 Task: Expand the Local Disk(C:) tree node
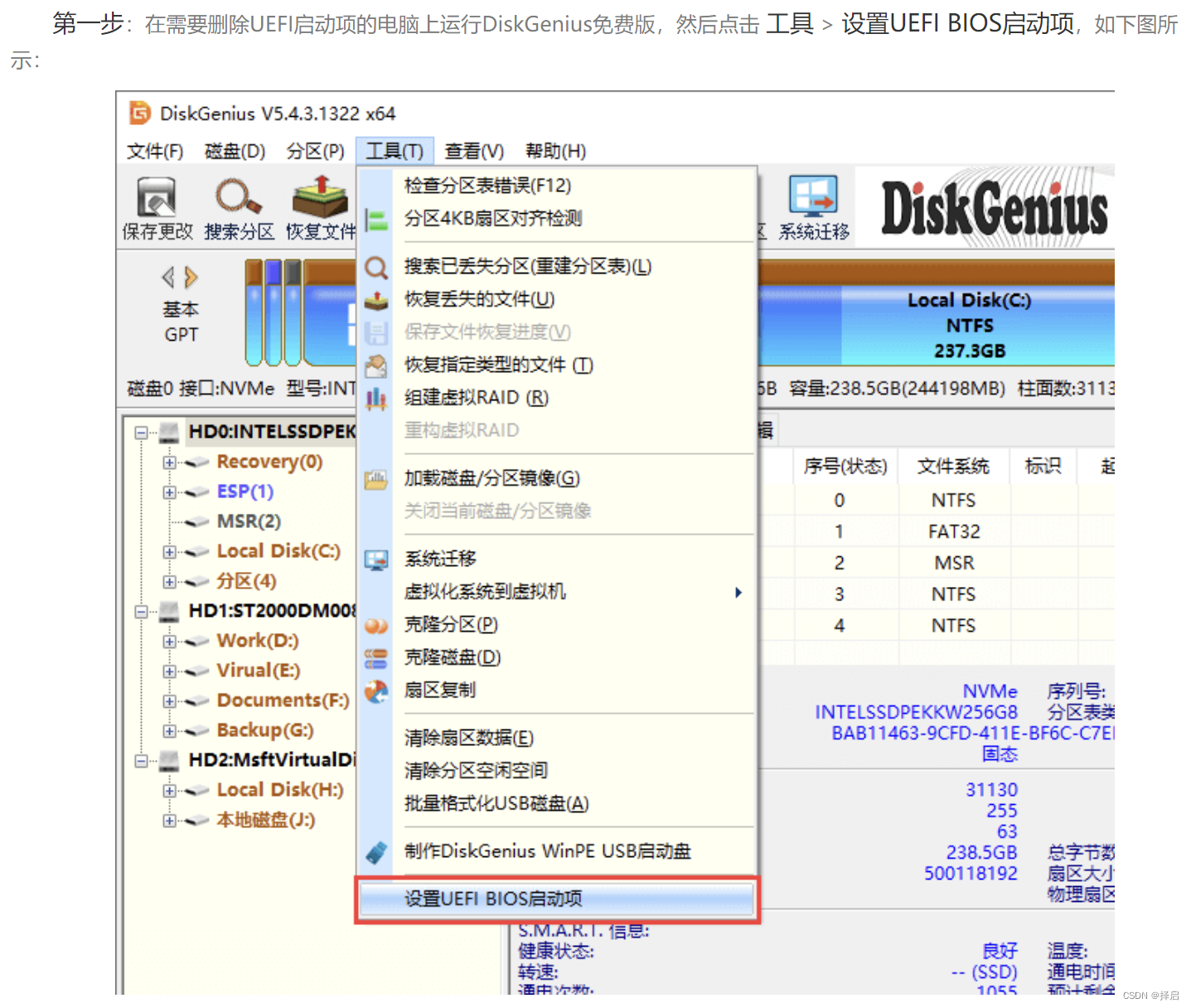tap(169, 552)
